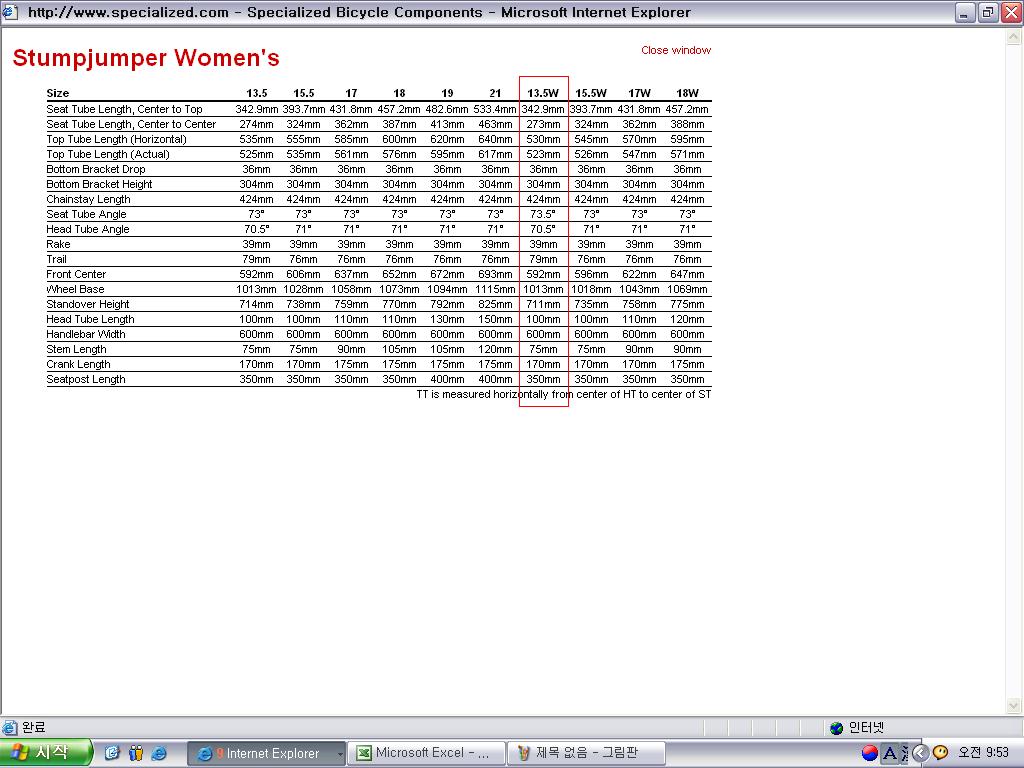The width and height of the screenshot is (1024, 768).
Task: Click the 'Standover Height' row label
Action: [x=88, y=304]
